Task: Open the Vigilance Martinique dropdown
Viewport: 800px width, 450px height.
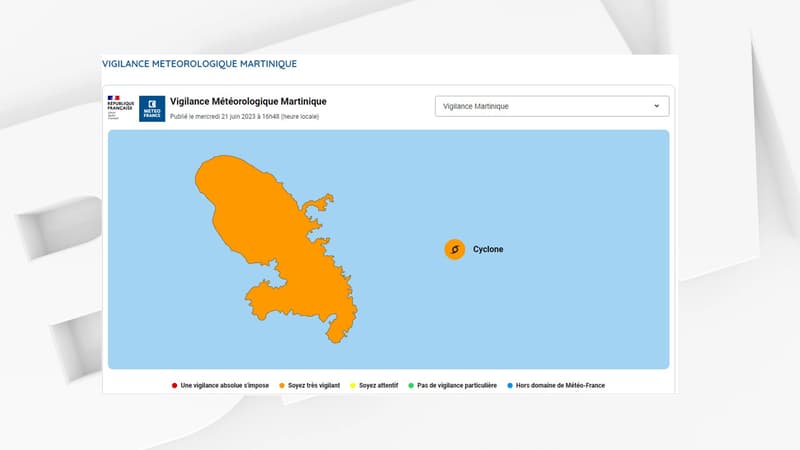Action: (x=552, y=106)
